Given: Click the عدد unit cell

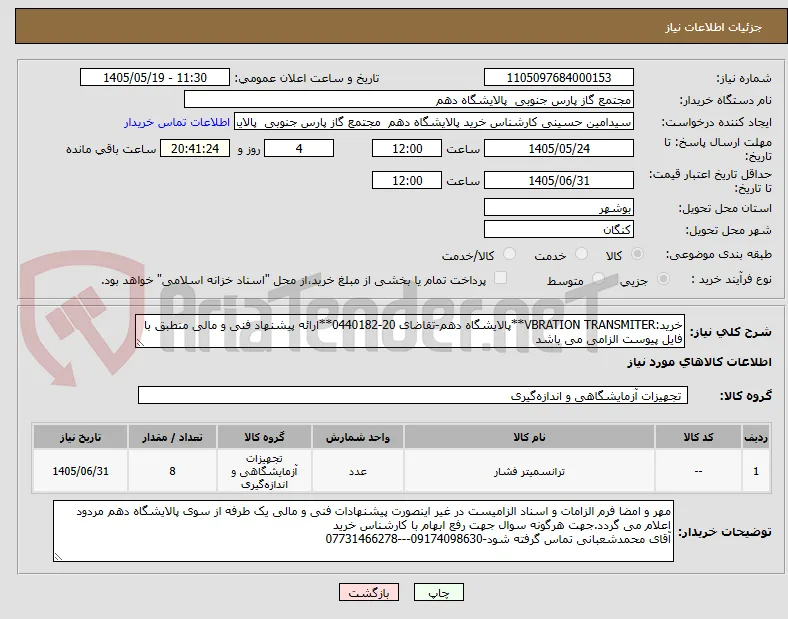Looking at the screenshot, I should [358, 471].
